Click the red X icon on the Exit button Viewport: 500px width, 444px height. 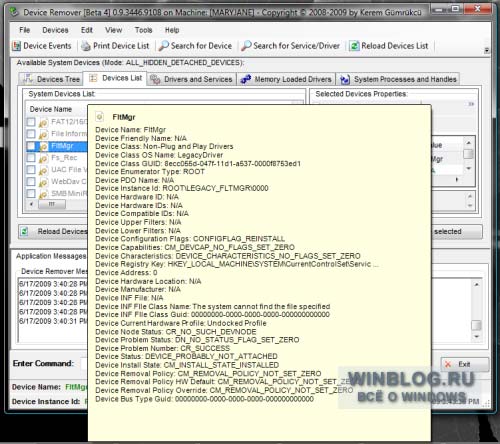448,364
